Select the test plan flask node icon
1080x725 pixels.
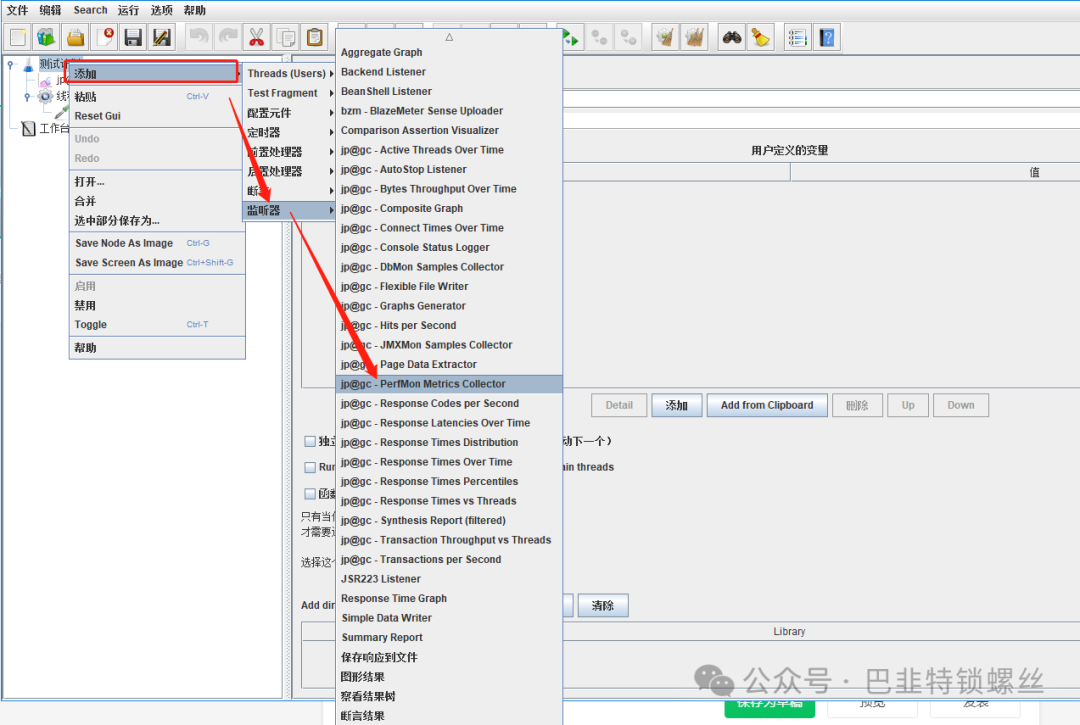(28, 65)
